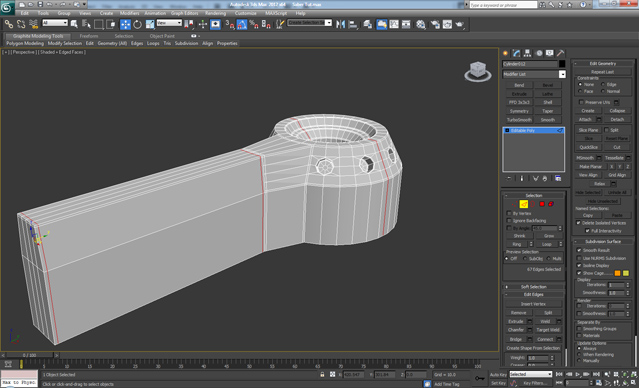Click the Create Shape From Selection button

pyautogui.click(x=533, y=348)
